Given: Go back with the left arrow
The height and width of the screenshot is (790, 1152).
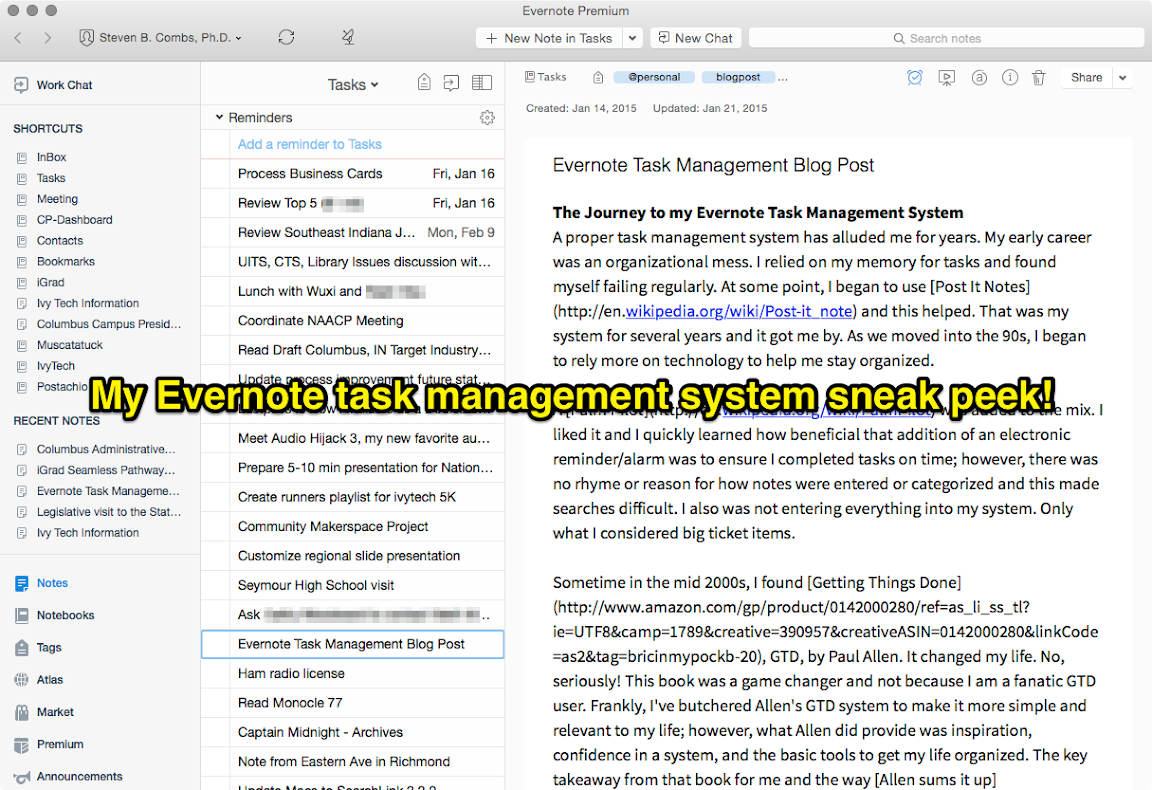Looking at the screenshot, I should 18,37.
